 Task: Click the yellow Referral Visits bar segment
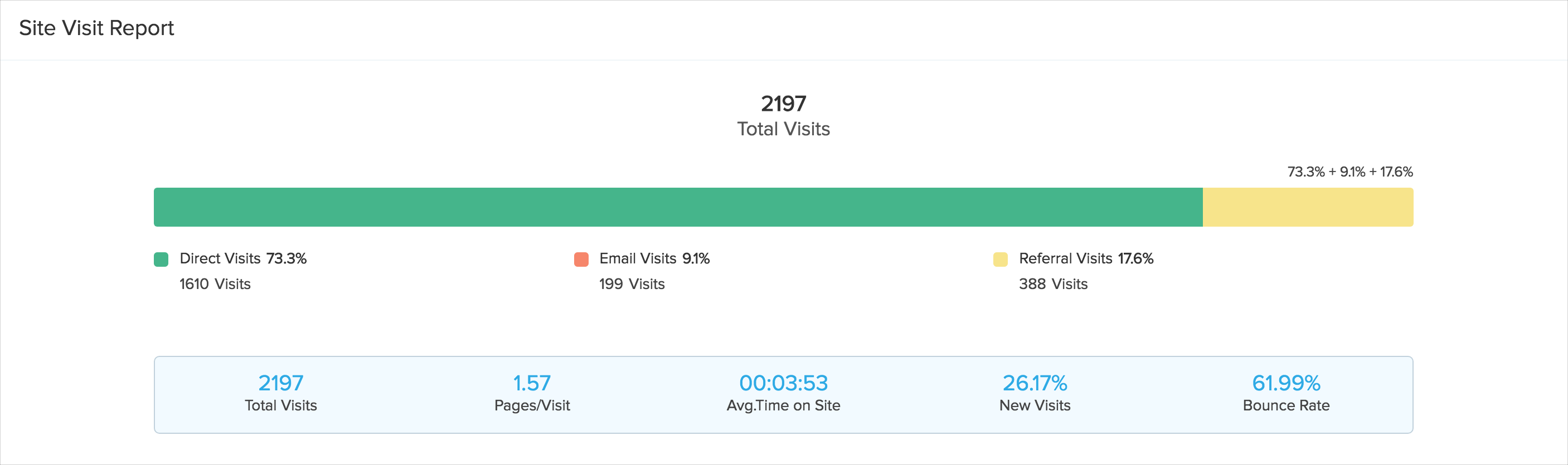1308,207
